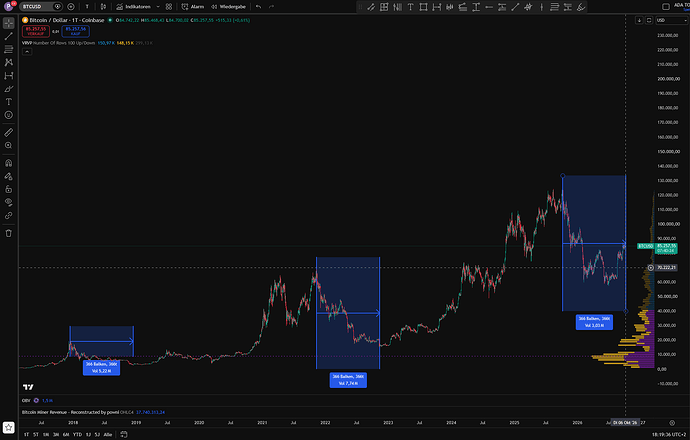Select the text tool in left sidebar
The width and height of the screenshot is (690, 440).
pyautogui.click(x=8, y=102)
